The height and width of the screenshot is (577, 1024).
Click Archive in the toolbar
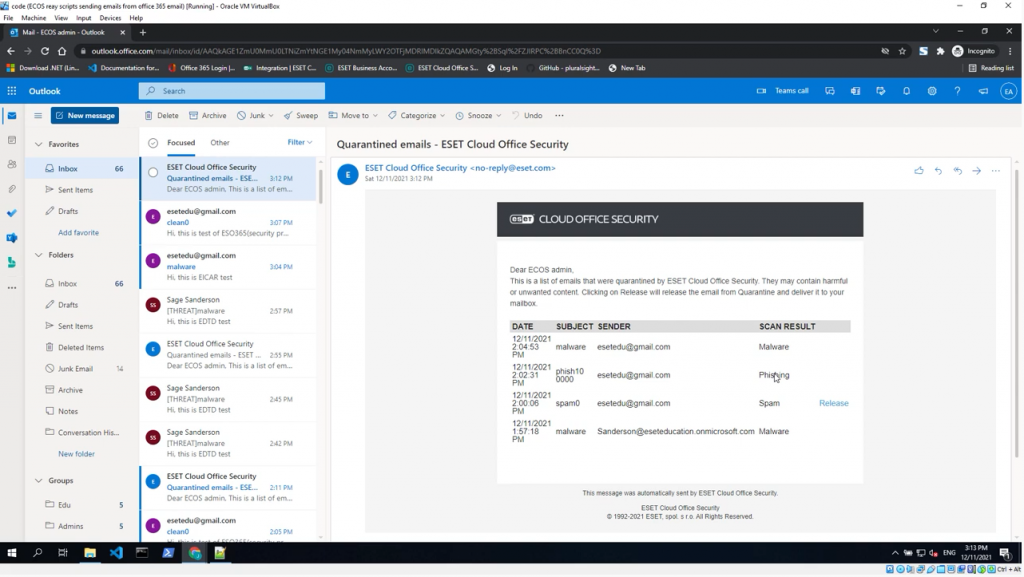click(x=208, y=116)
